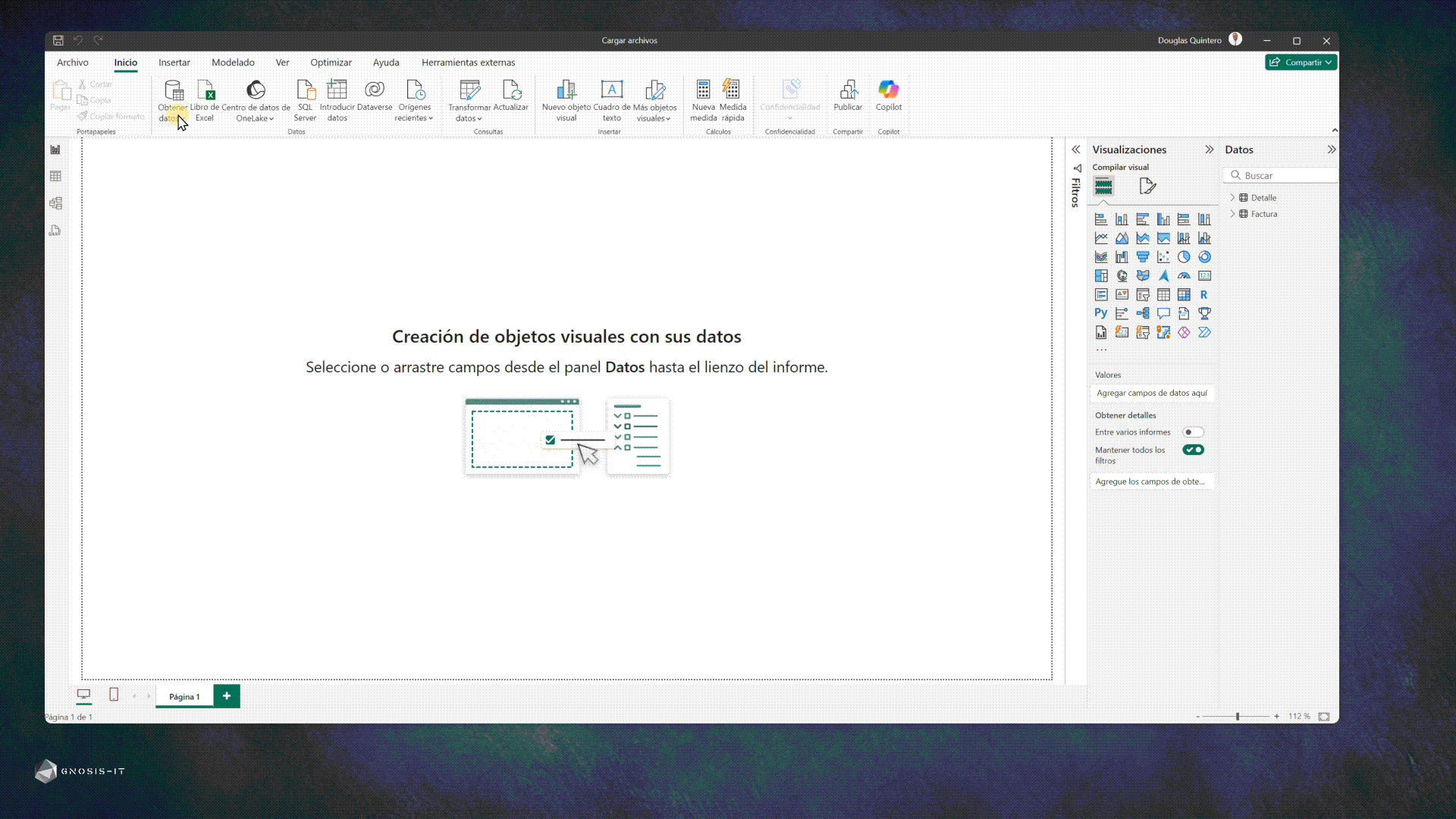Select the decomposition tree visual
This screenshot has height=819, width=1456.
point(1143,313)
